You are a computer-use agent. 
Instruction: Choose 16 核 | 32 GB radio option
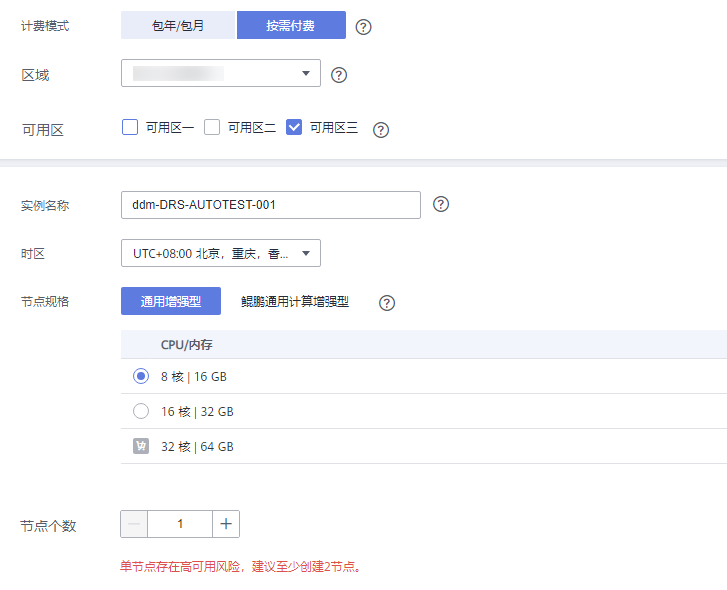click(141, 411)
